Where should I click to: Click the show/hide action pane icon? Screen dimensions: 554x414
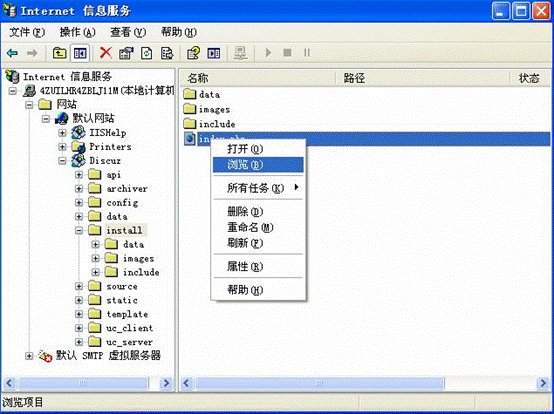tap(214, 53)
